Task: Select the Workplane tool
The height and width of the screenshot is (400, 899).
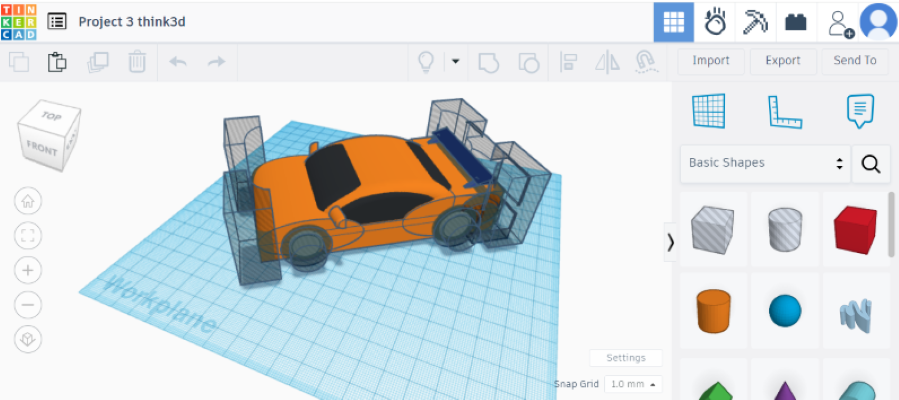Action: click(709, 111)
